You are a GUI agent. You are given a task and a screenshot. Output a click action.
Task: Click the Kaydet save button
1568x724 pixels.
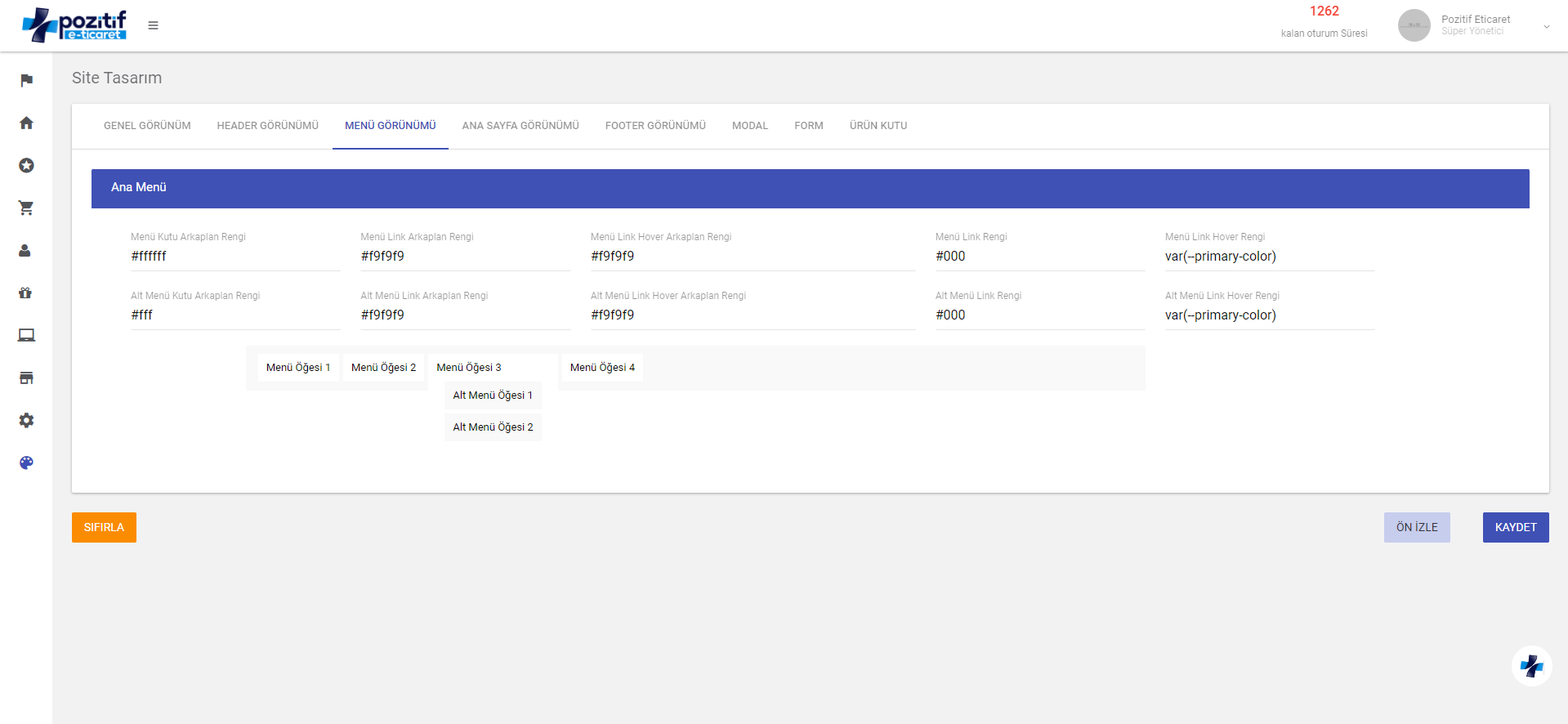click(x=1515, y=527)
